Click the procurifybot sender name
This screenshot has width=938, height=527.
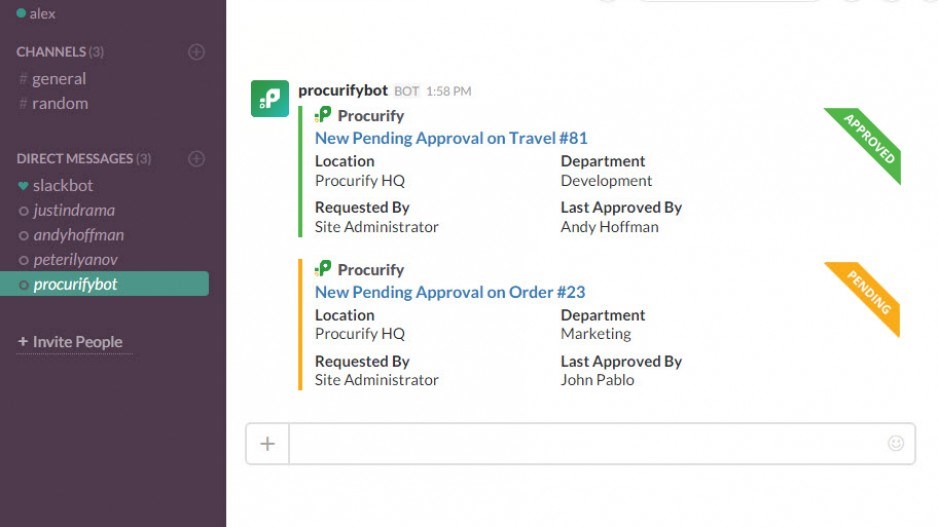click(343, 90)
